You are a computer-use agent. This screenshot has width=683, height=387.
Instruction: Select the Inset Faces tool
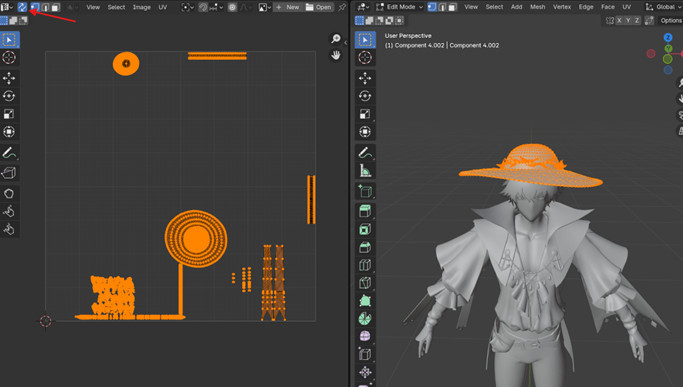(365, 229)
